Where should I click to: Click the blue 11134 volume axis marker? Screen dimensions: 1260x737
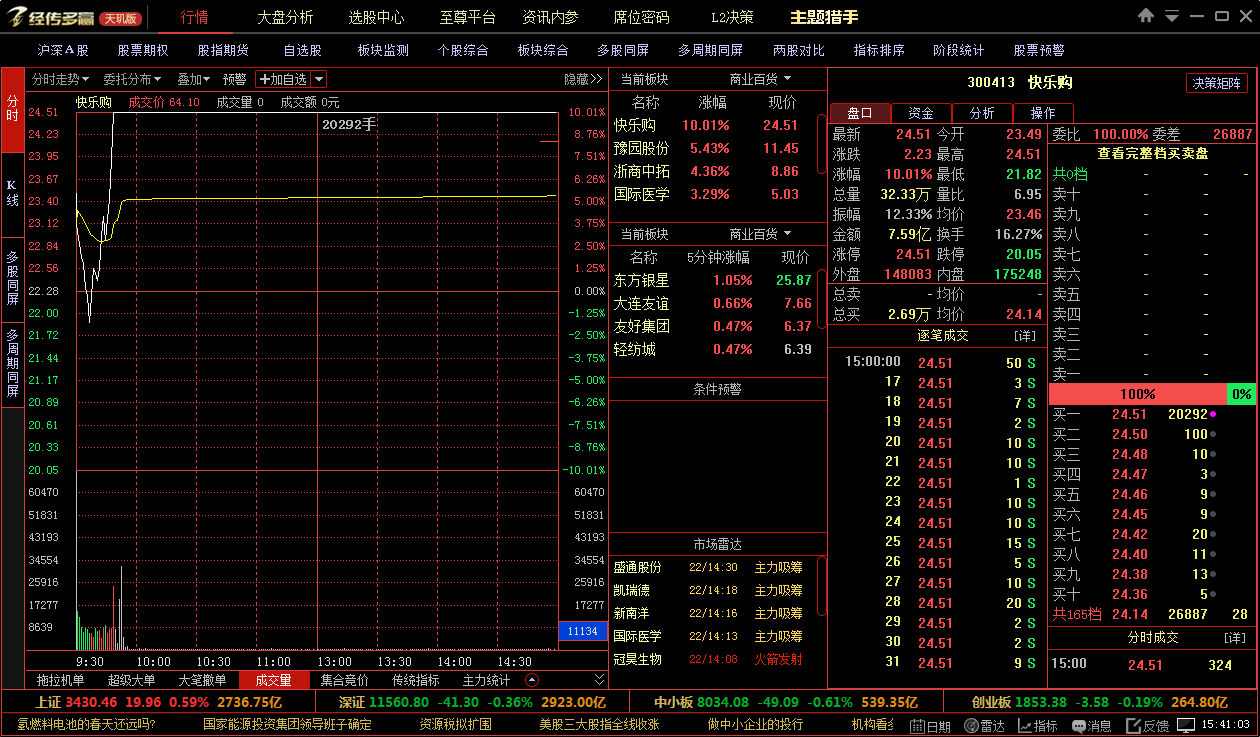pyautogui.click(x=582, y=632)
